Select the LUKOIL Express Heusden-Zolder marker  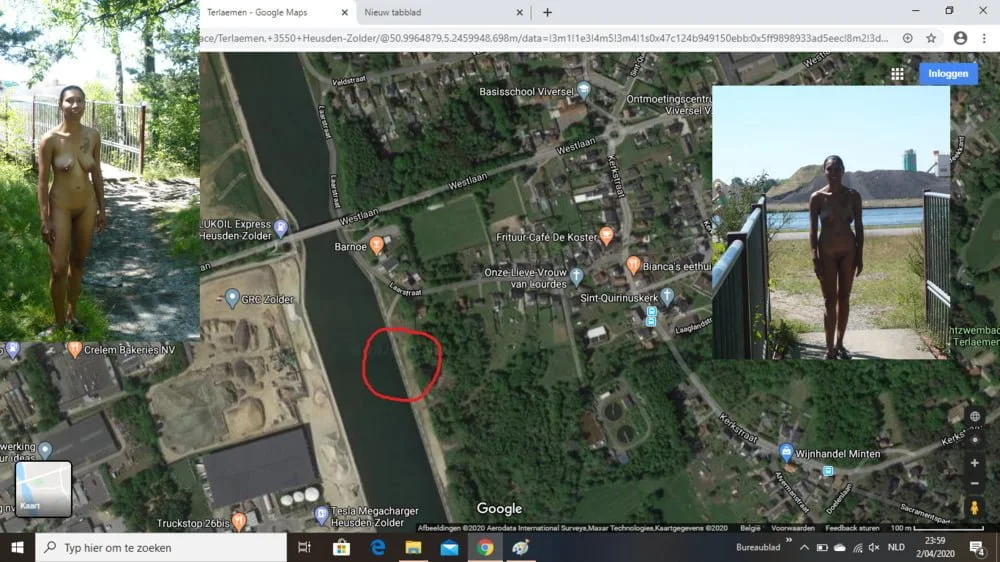click(281, 228)
